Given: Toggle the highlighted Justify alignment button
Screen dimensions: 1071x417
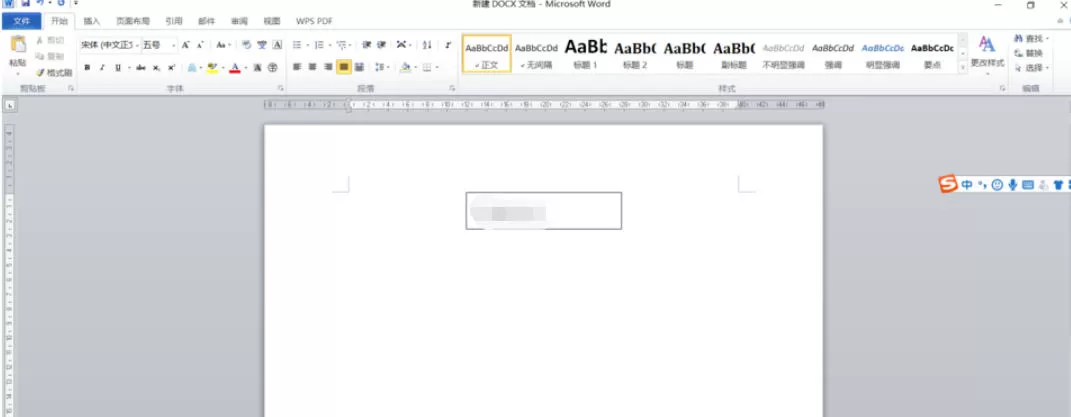Looking at the screenshot, I should coord(344,67).
